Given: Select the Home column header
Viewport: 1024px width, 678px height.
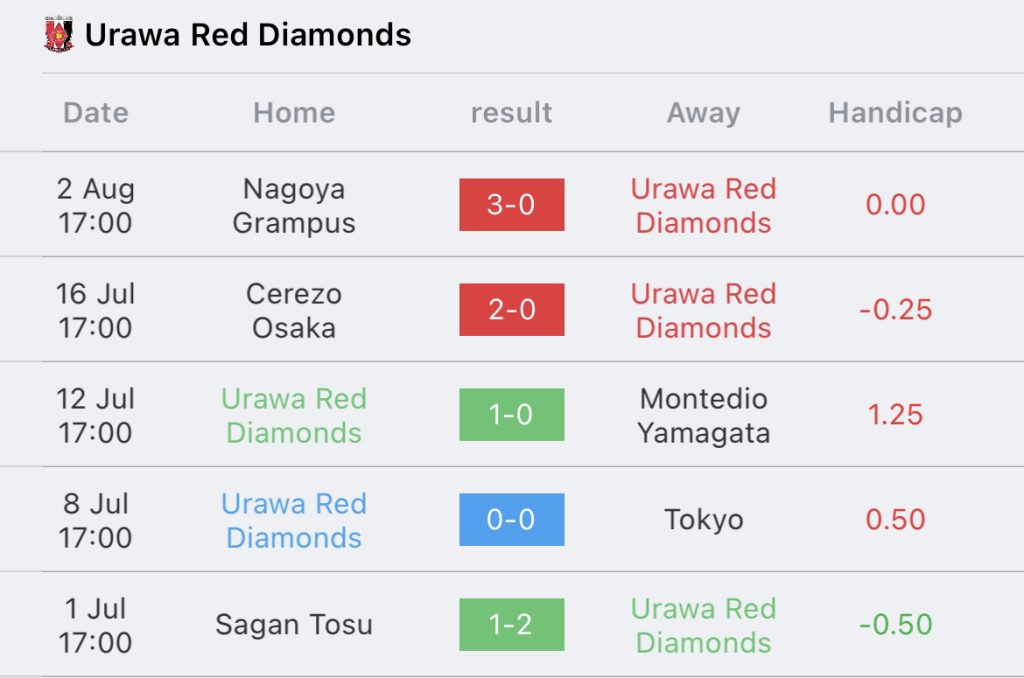Looking at the screenshot, I should pyautogui.click(x=294, y=112).
